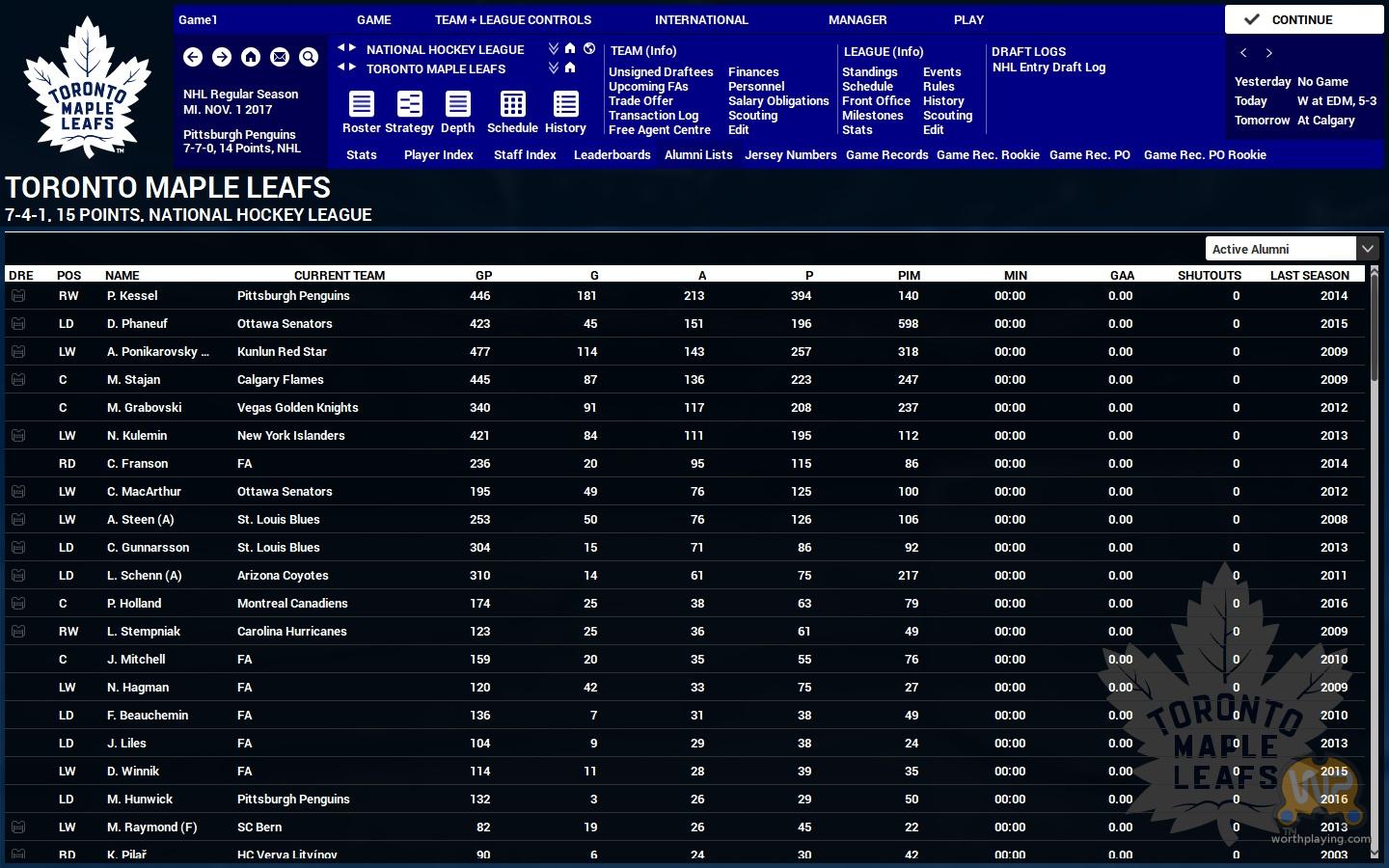Click the draft icon in P. Kessel's row
This screenshot has width=1389, height=868.
[x=18, y=296]
